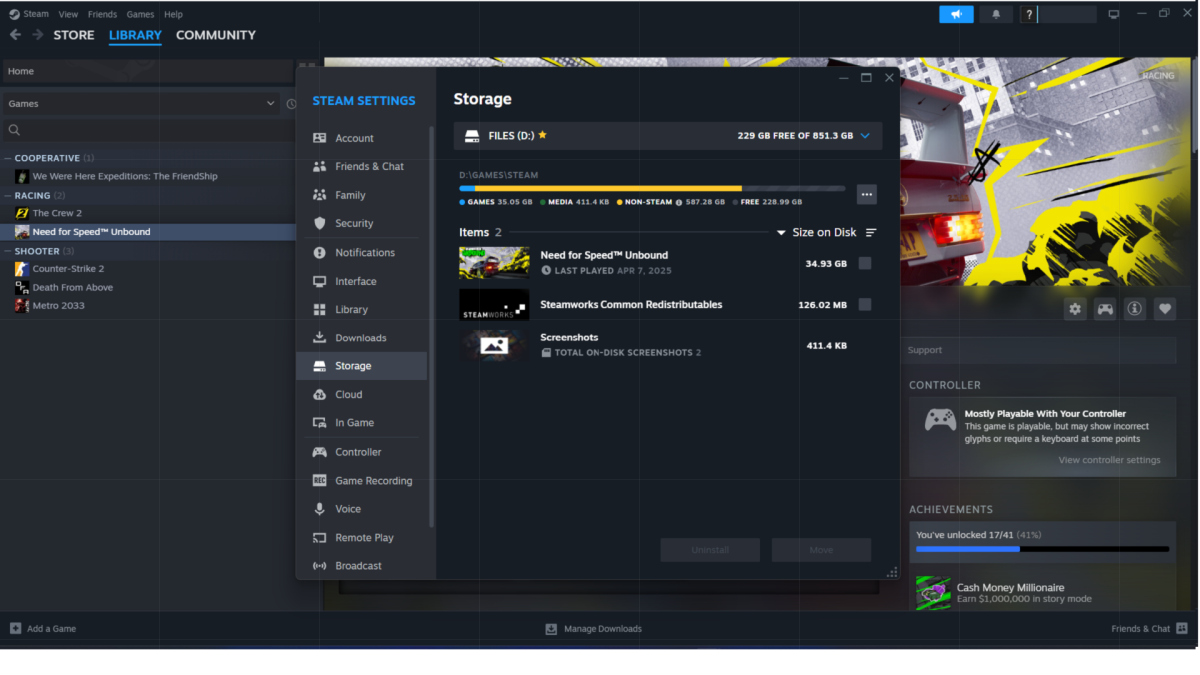Tick the Steamworks Common Redistributables checkbox
Screen dimensions: 1200x675
865,304
